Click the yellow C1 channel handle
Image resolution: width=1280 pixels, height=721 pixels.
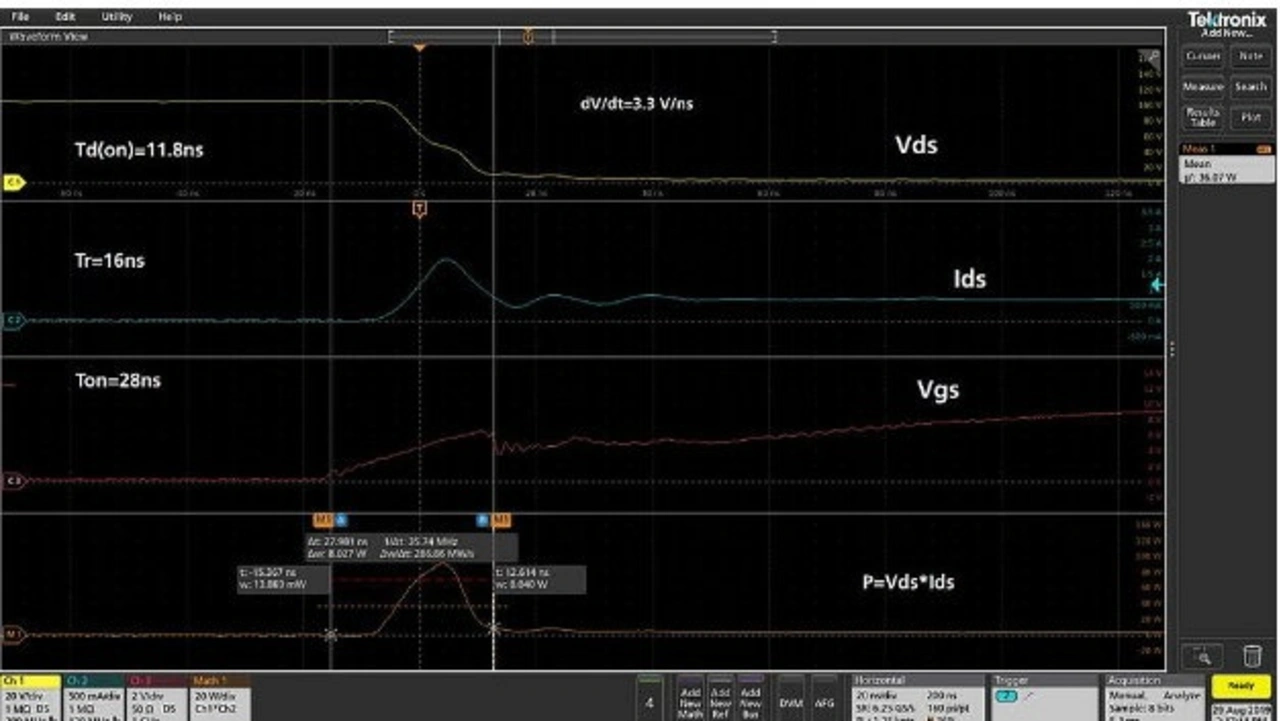click(14, 183)
